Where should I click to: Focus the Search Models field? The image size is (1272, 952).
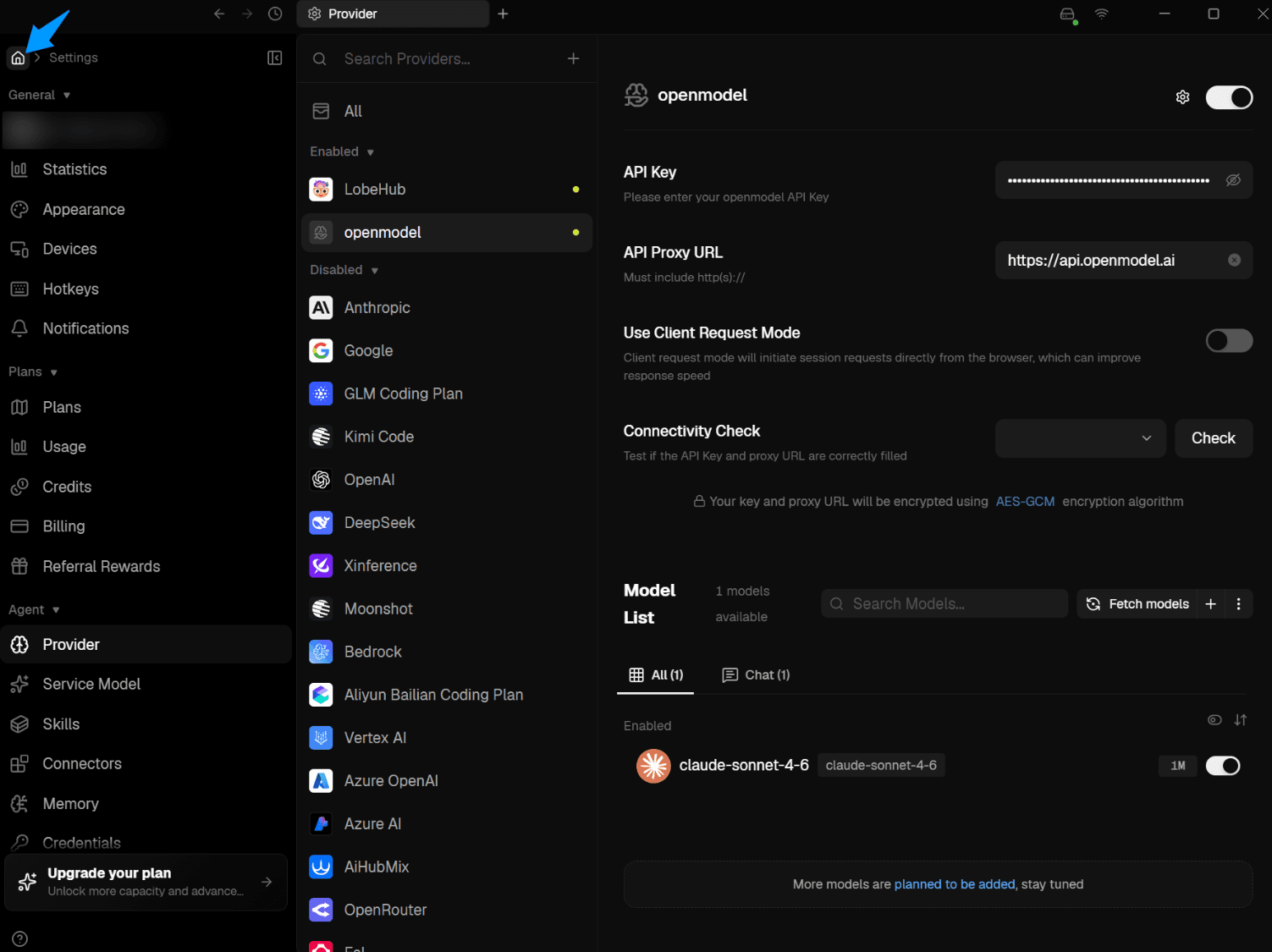click(944, 604)
